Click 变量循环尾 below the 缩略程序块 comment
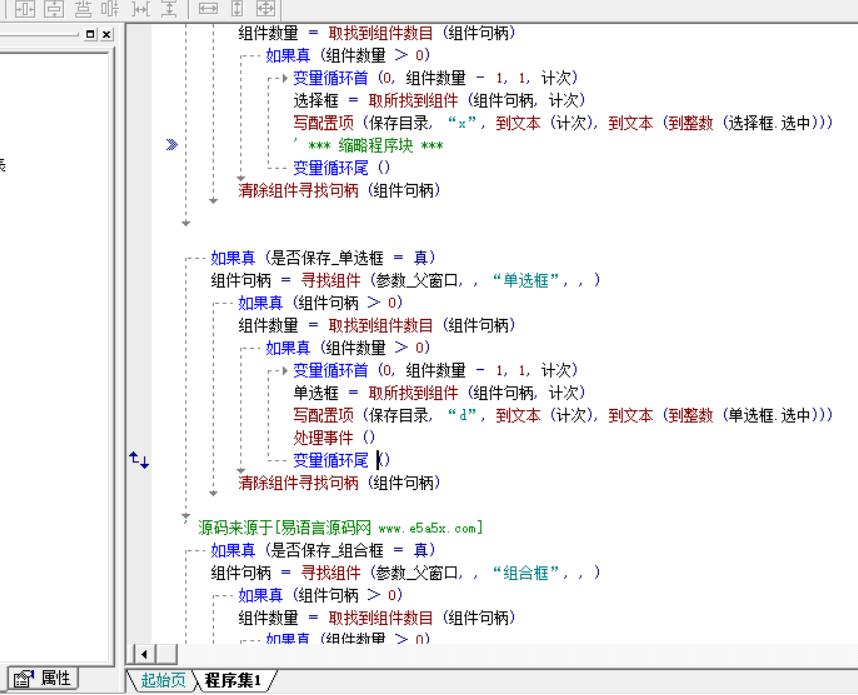 click(x=341, y=168)
